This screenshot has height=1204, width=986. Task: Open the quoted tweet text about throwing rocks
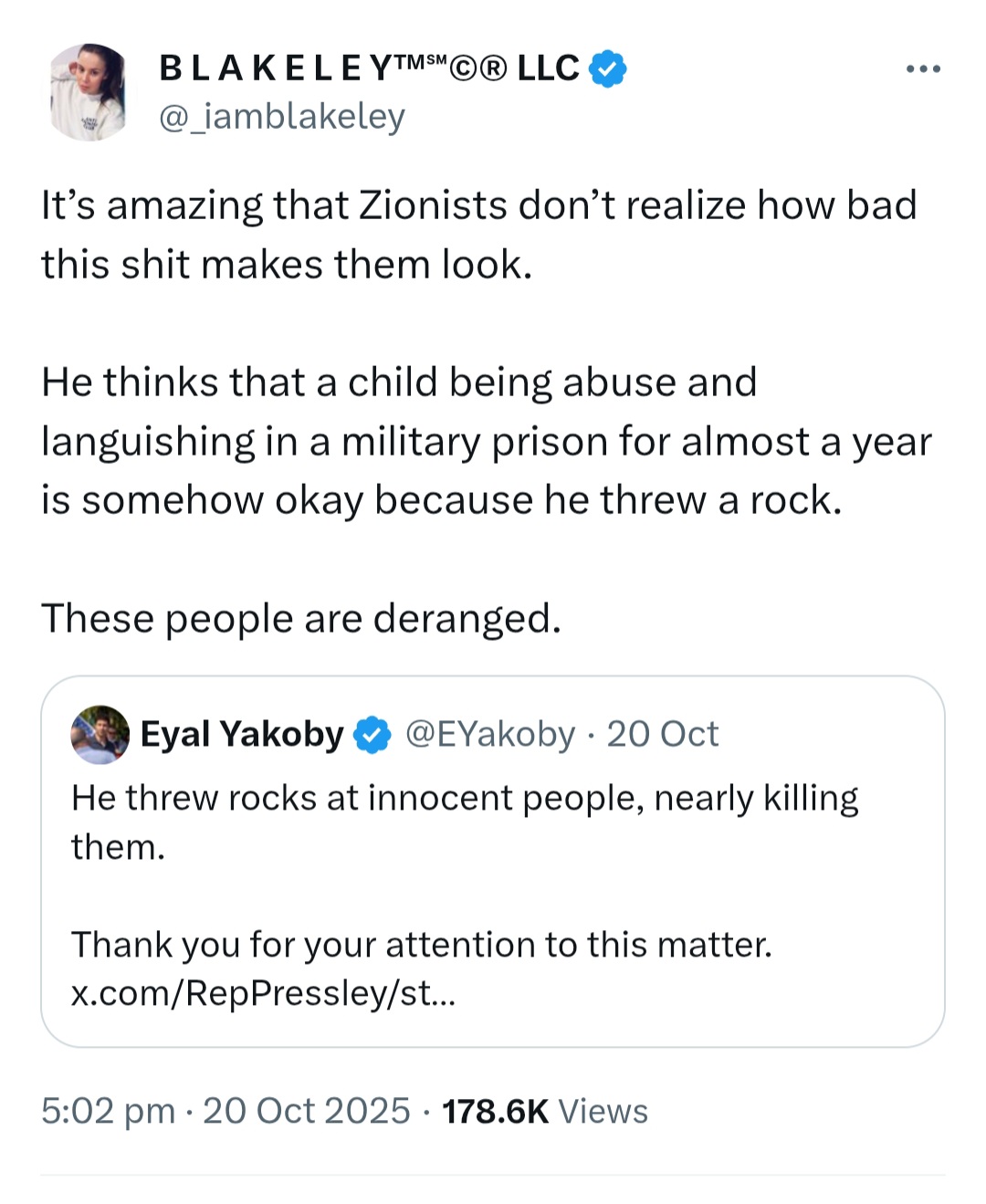[465, 822]
